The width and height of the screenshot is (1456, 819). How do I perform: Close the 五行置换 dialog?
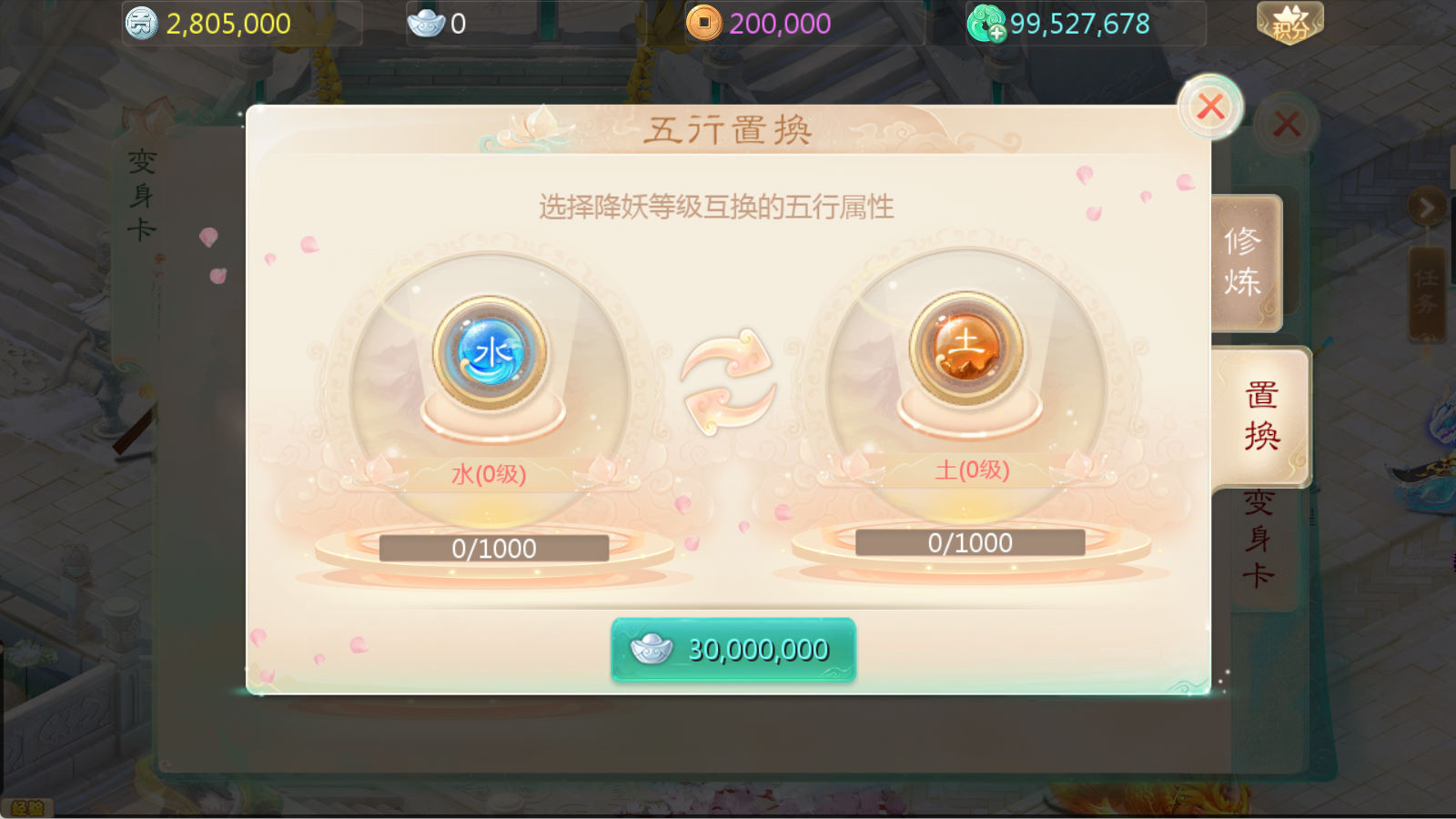(x=1210, y=107)
